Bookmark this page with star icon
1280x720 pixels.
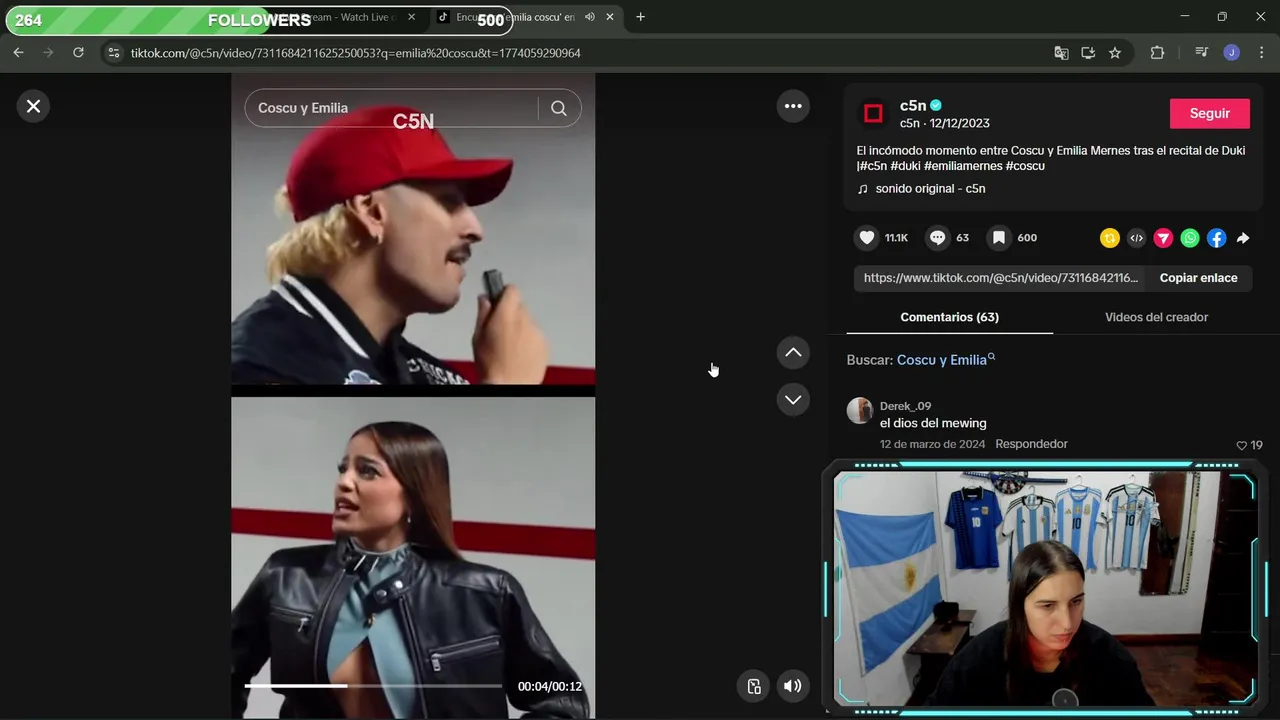(1115, 53)
